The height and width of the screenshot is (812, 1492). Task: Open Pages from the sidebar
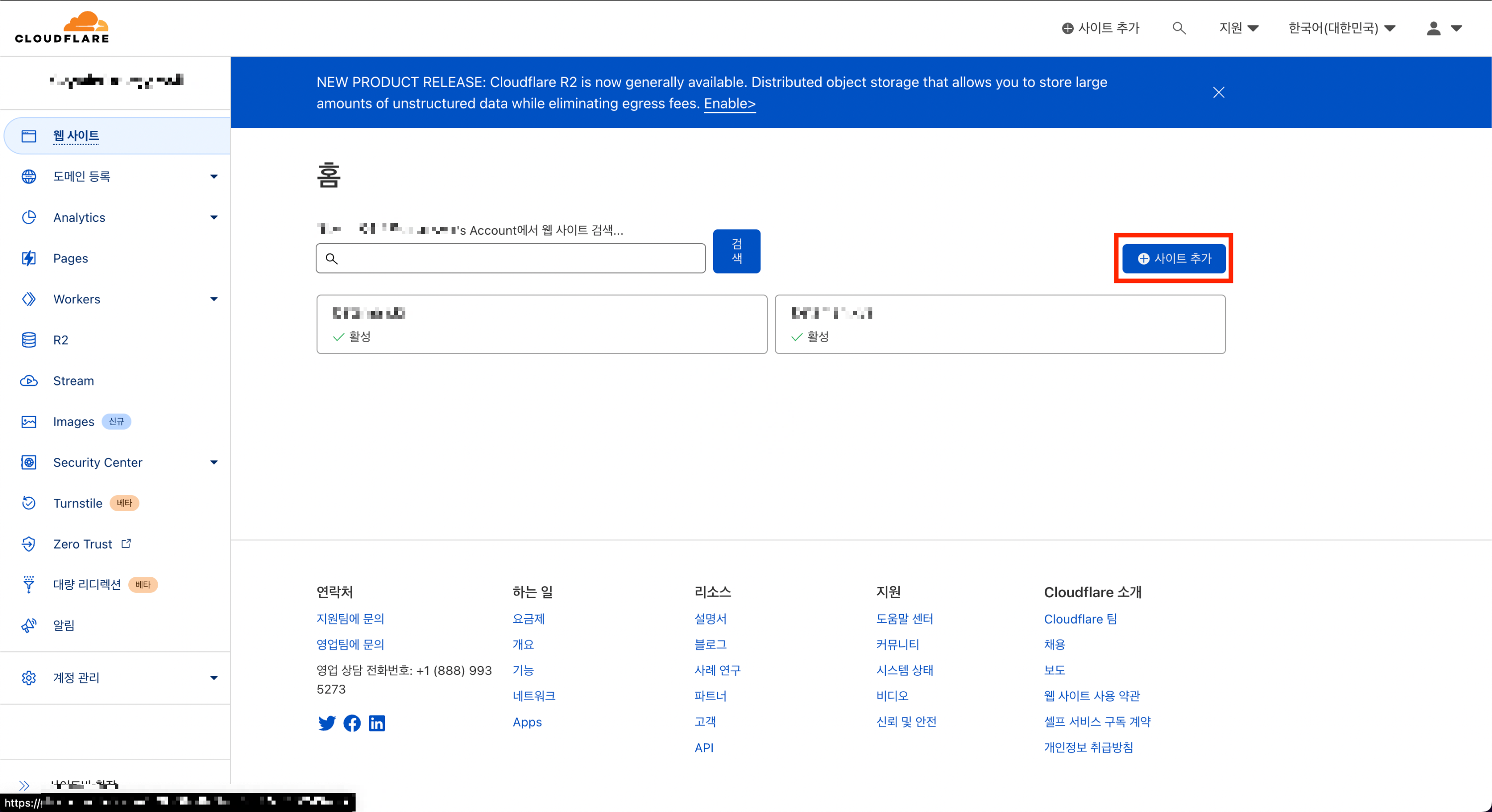tap(70, 258)
